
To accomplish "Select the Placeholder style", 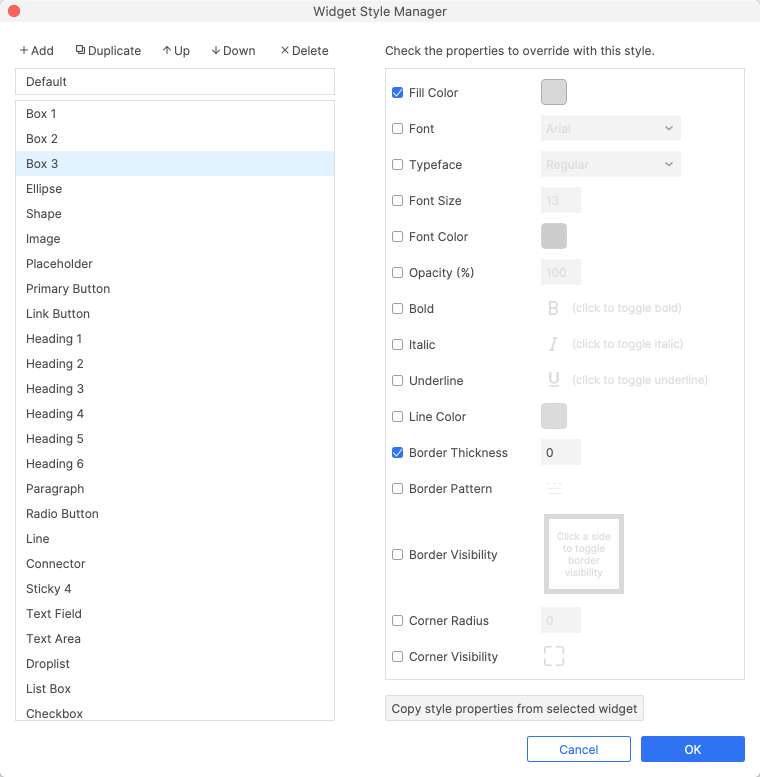I will pos(175,264).
